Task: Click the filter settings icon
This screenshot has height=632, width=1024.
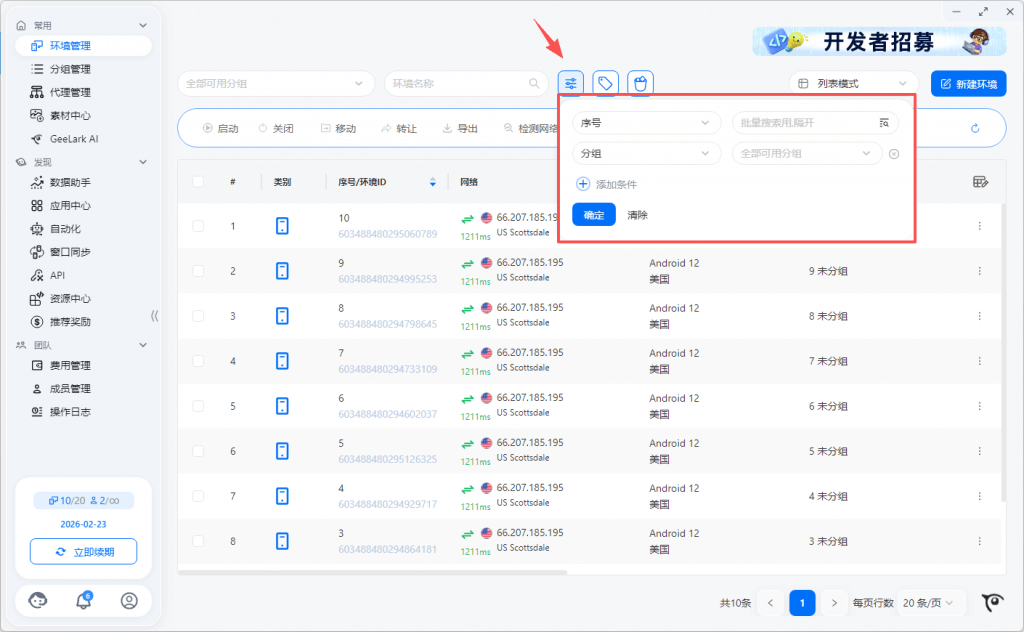Action: click(x=570, y=83)
